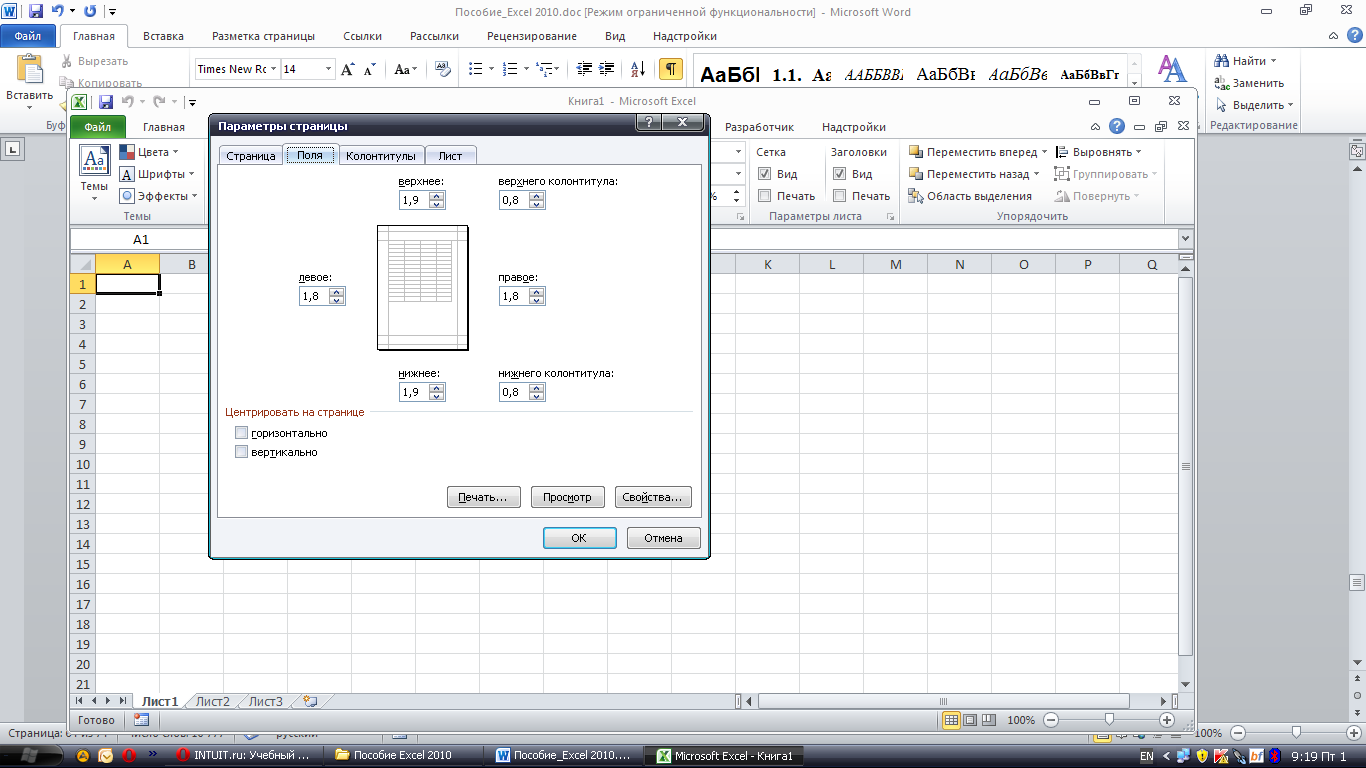The height and width of the screenshot is (768, 1366).
Task: Check the Сетка Печать checkbox
Action: click(764, 196)
